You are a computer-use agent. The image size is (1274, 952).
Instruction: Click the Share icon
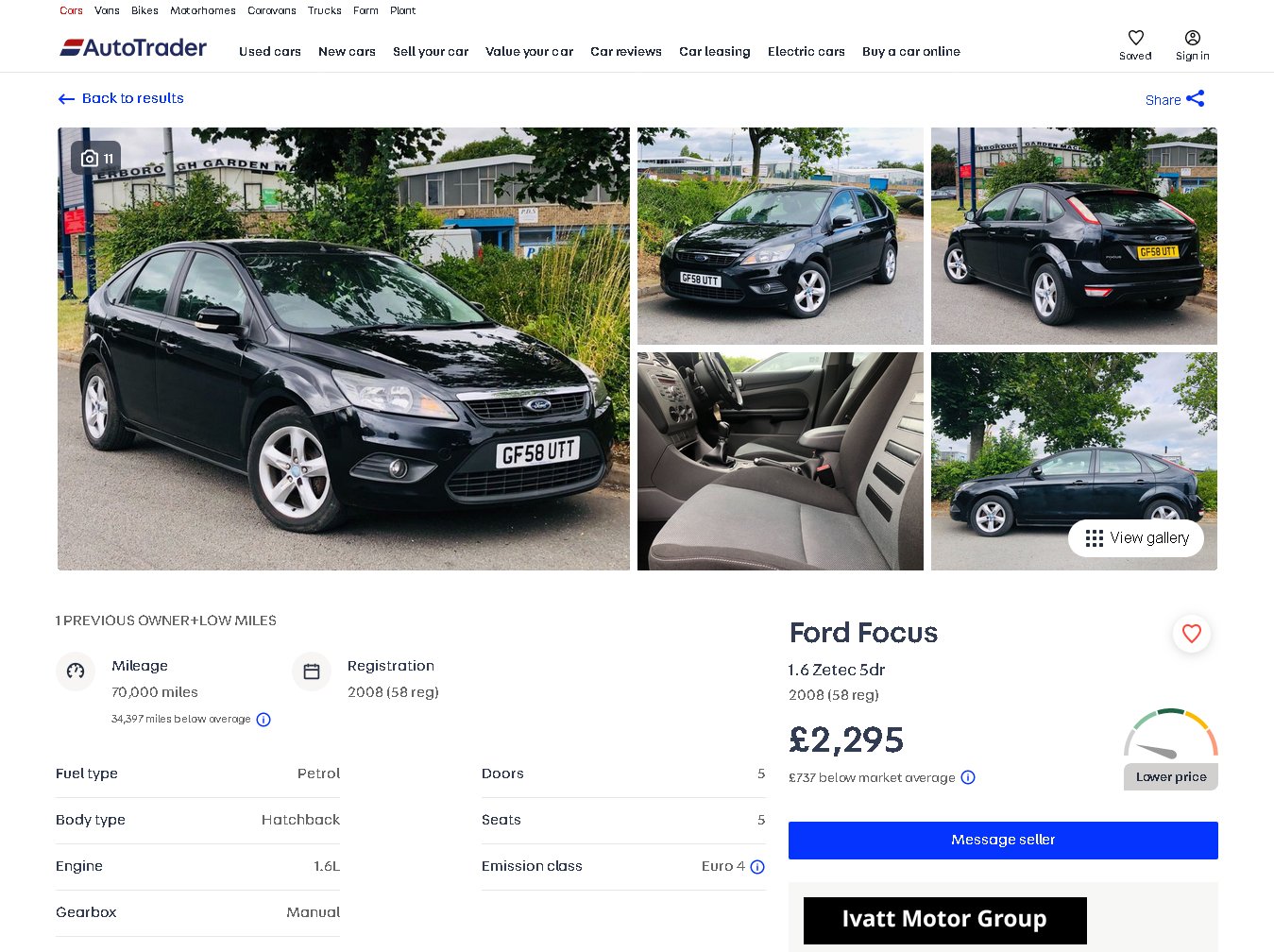(1195, 98)
